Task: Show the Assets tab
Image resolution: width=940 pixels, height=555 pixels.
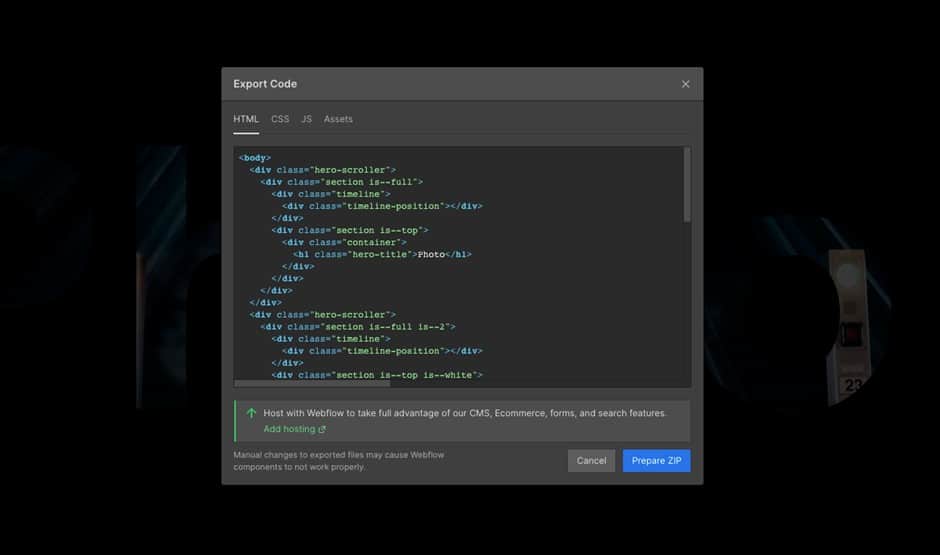Action: pos(338,119)
